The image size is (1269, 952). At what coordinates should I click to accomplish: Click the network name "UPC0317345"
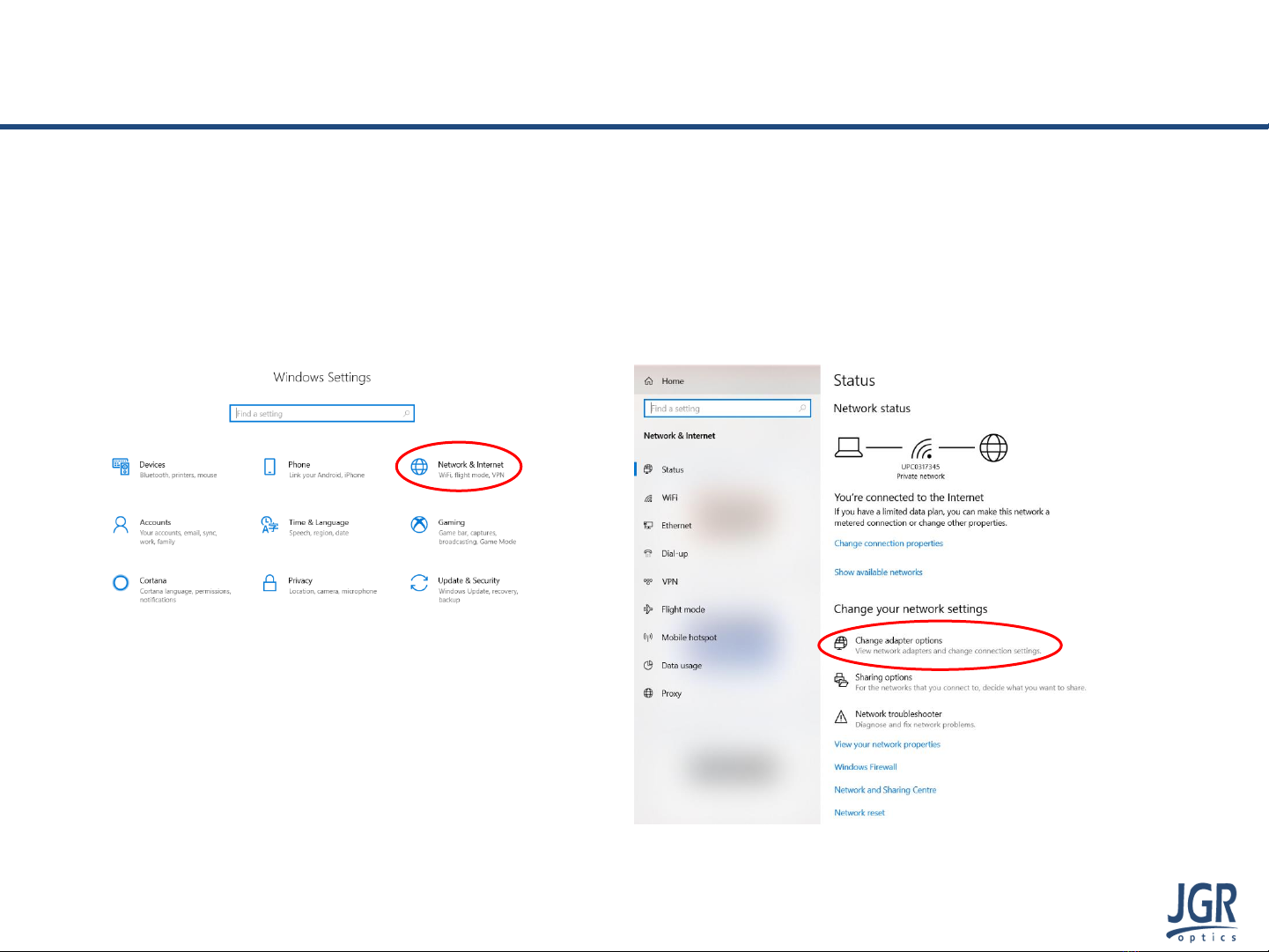click(920, 467)
